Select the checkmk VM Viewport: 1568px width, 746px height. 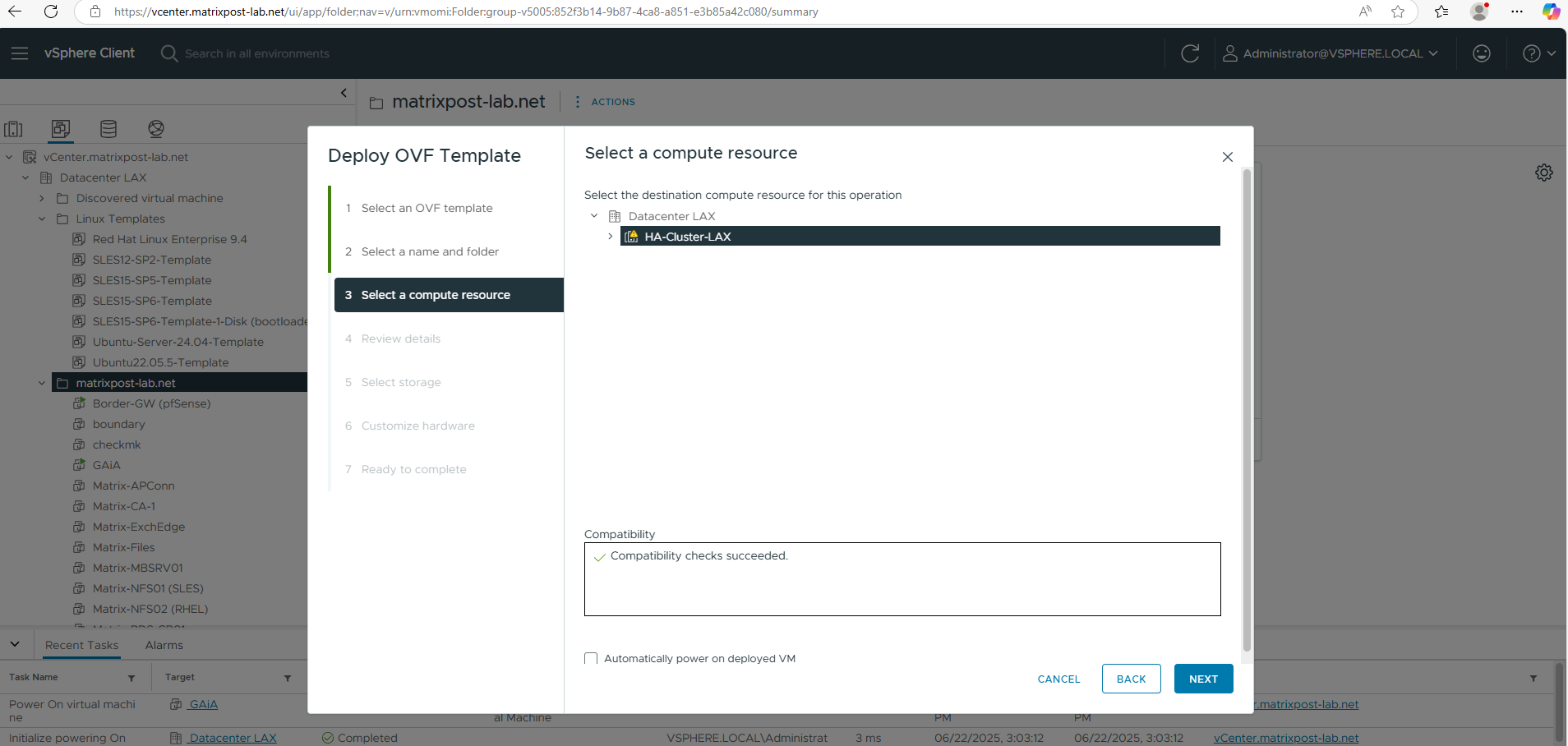point(117,444)
